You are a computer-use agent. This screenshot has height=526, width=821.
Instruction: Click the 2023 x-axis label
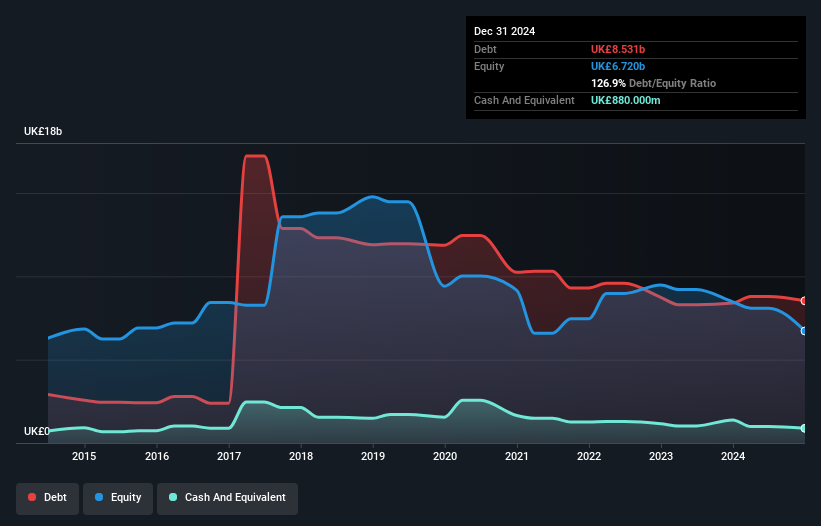661,456
